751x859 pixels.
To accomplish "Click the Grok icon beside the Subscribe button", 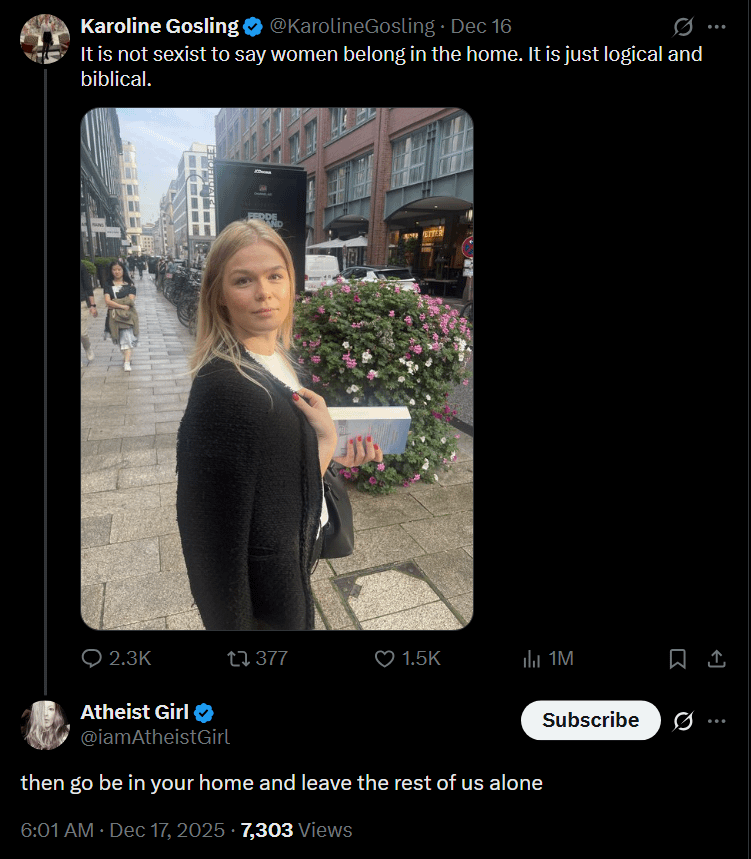I will click(x=684, y=721).
